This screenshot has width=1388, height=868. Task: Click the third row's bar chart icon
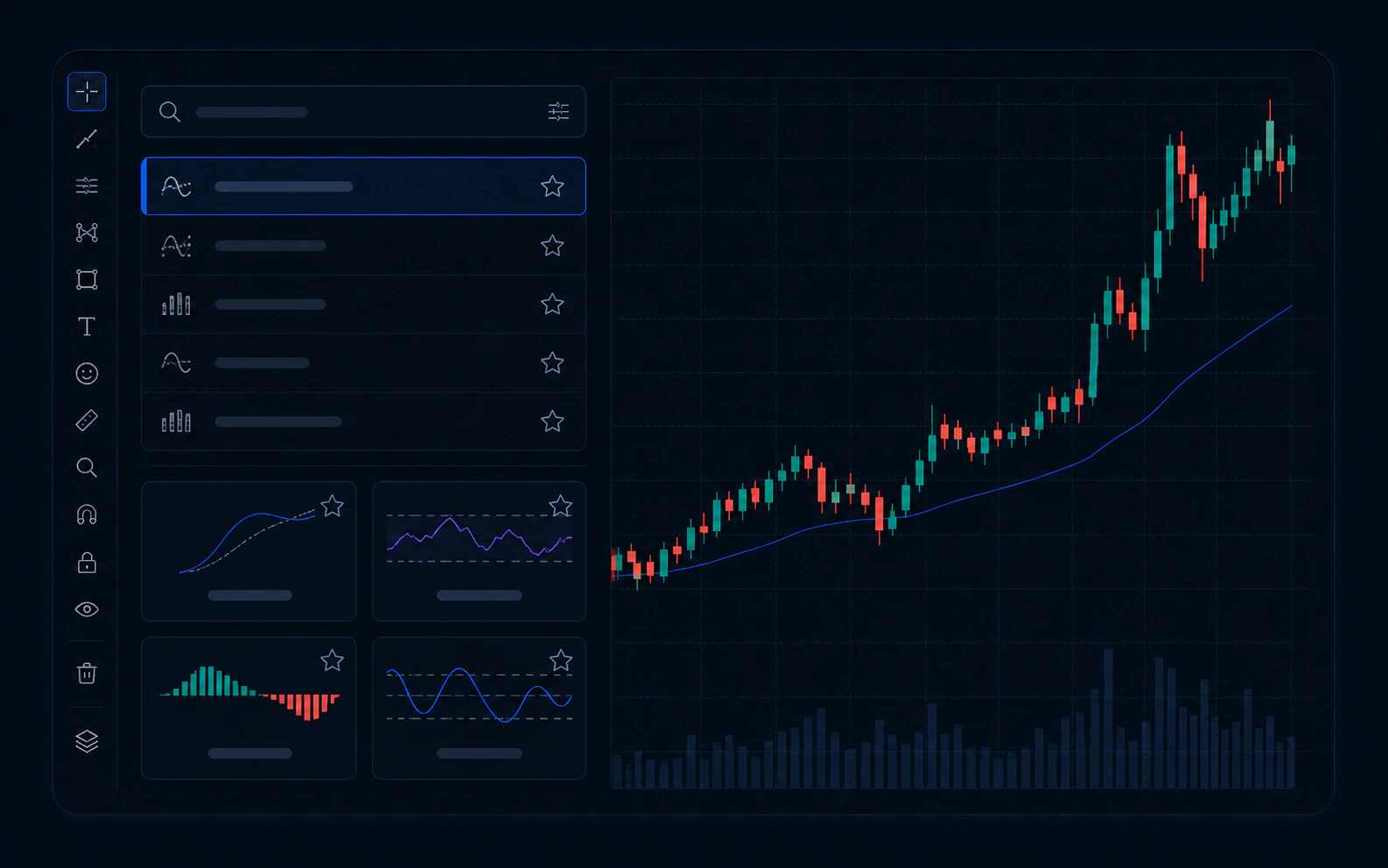pyautogui.click(x=176, y=304)
